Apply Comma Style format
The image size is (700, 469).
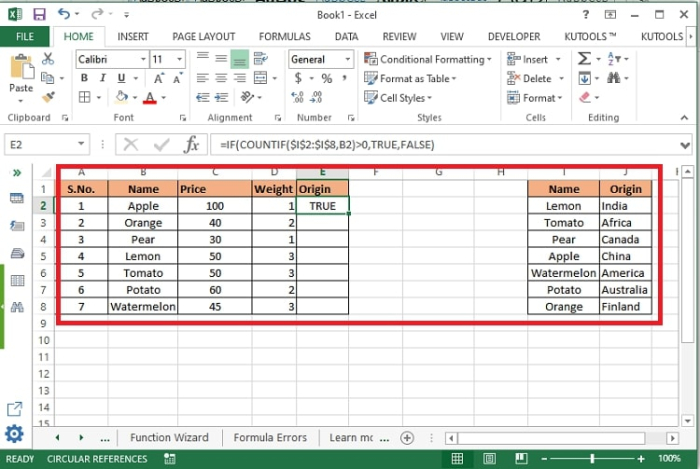tap(345, 78)
